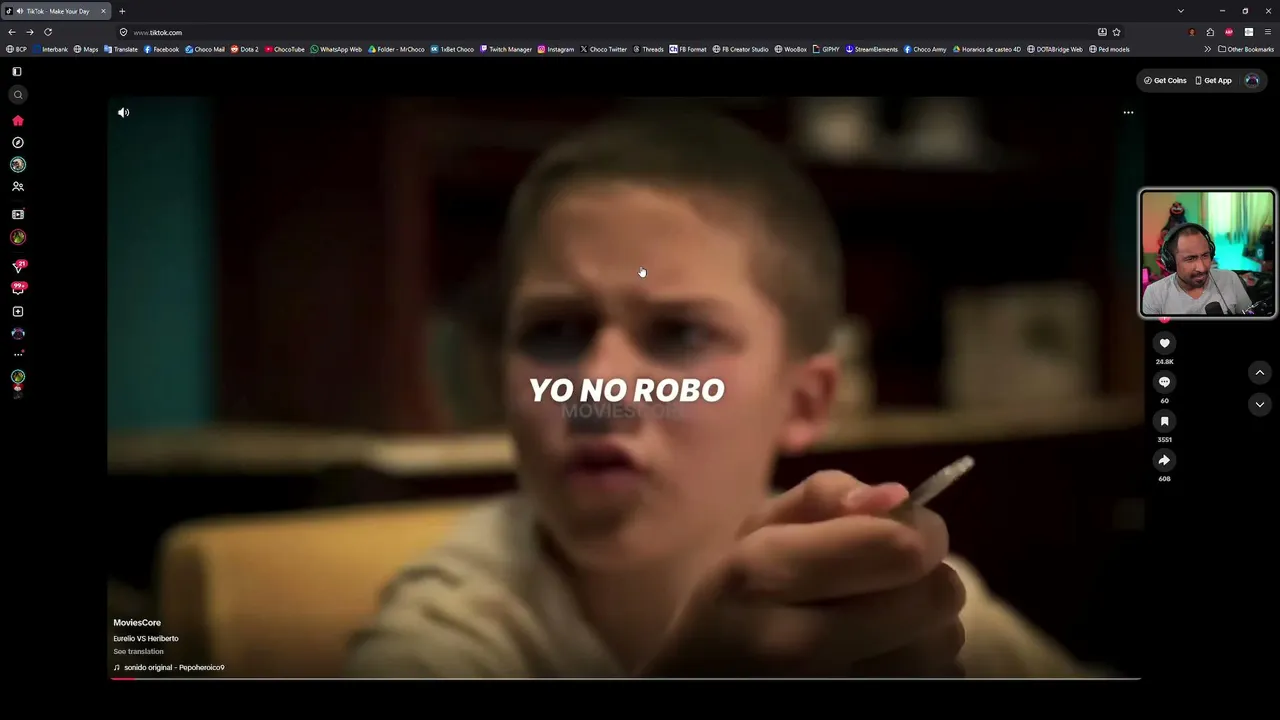Open the Dota 2 bookmark
The image size is (1280, 720).
245,49
